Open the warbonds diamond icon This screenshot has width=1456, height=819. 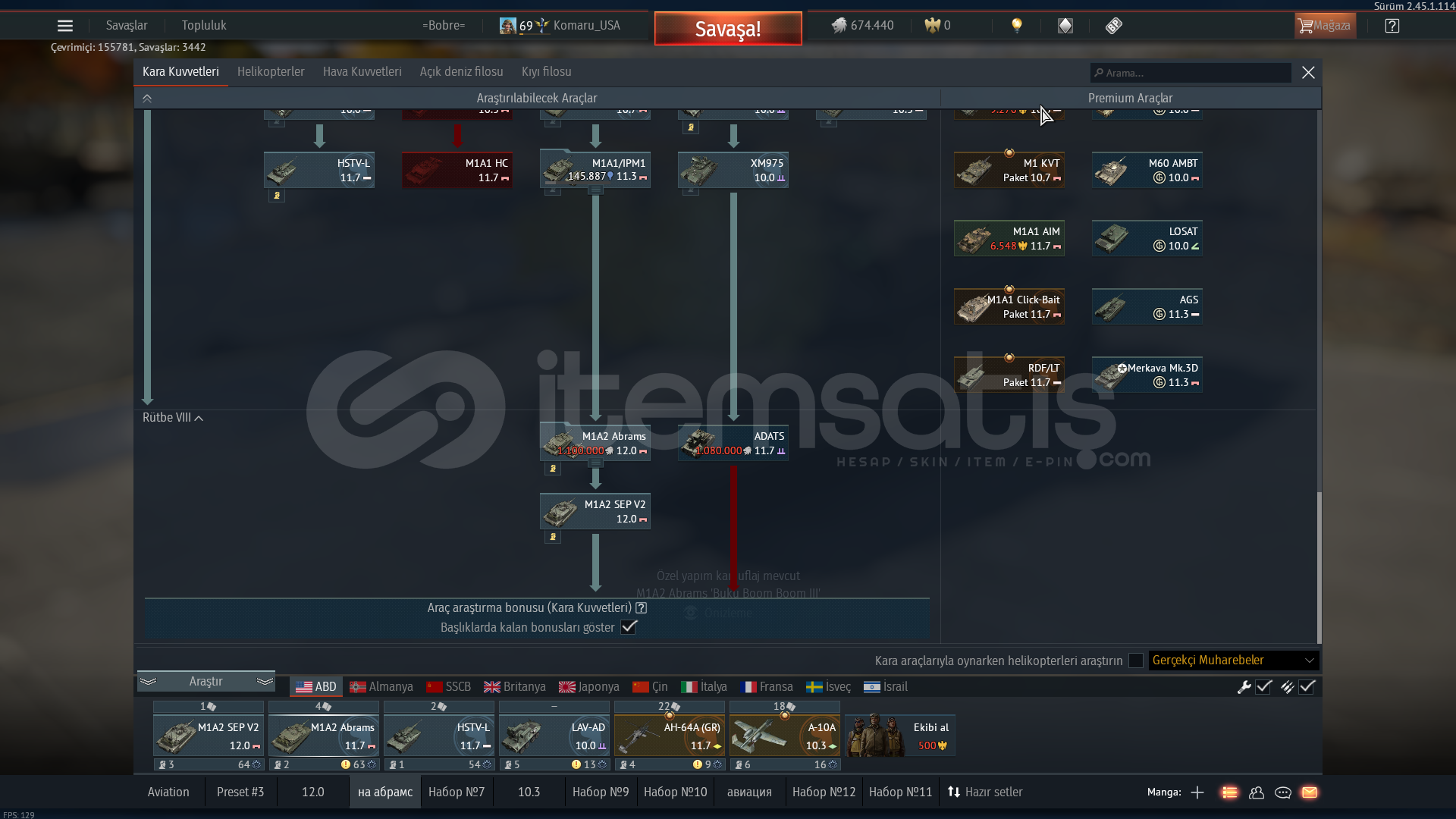click(1065, 26)
